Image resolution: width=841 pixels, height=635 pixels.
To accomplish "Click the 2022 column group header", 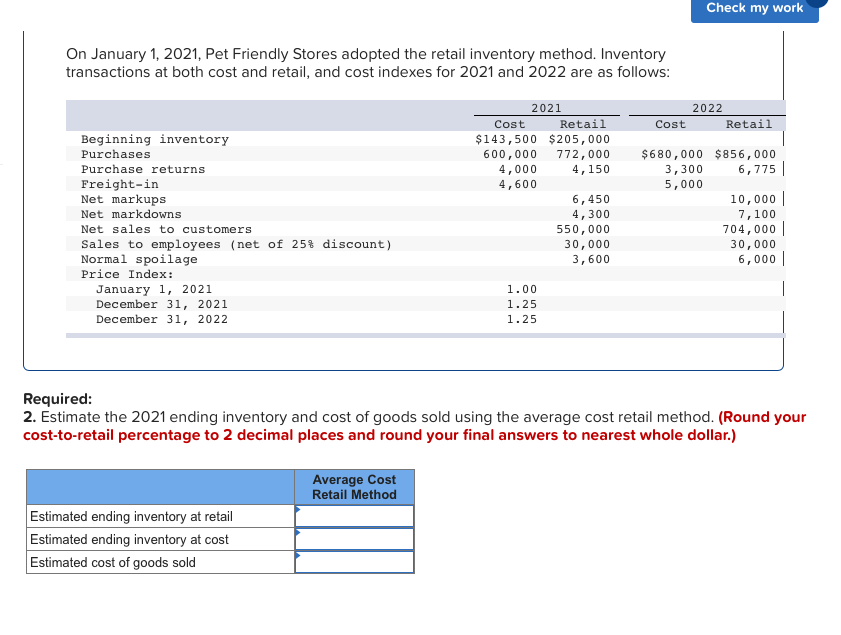I will click(707, 108).
